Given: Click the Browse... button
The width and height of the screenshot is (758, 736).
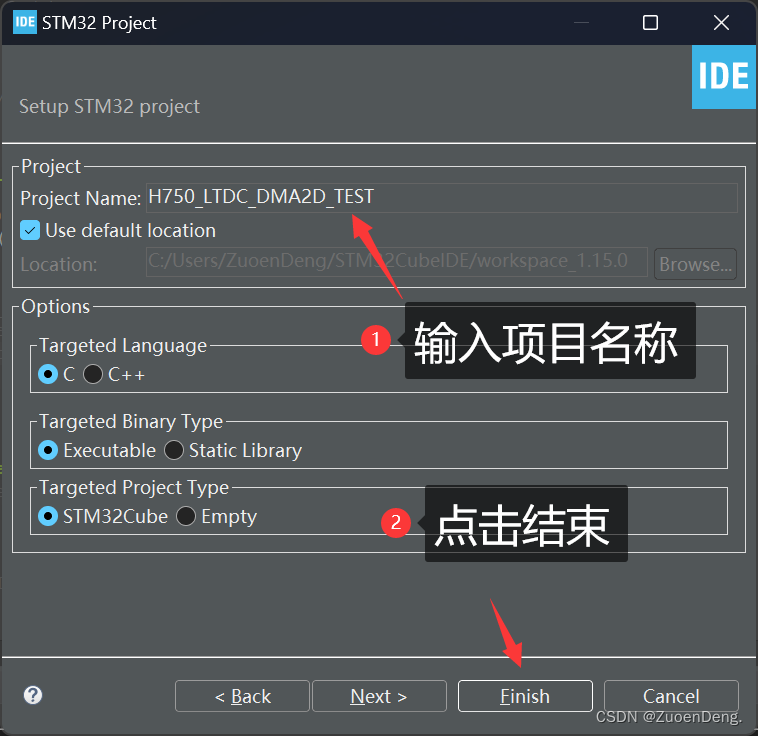Looking at the screenshot, I should (695, 264).
